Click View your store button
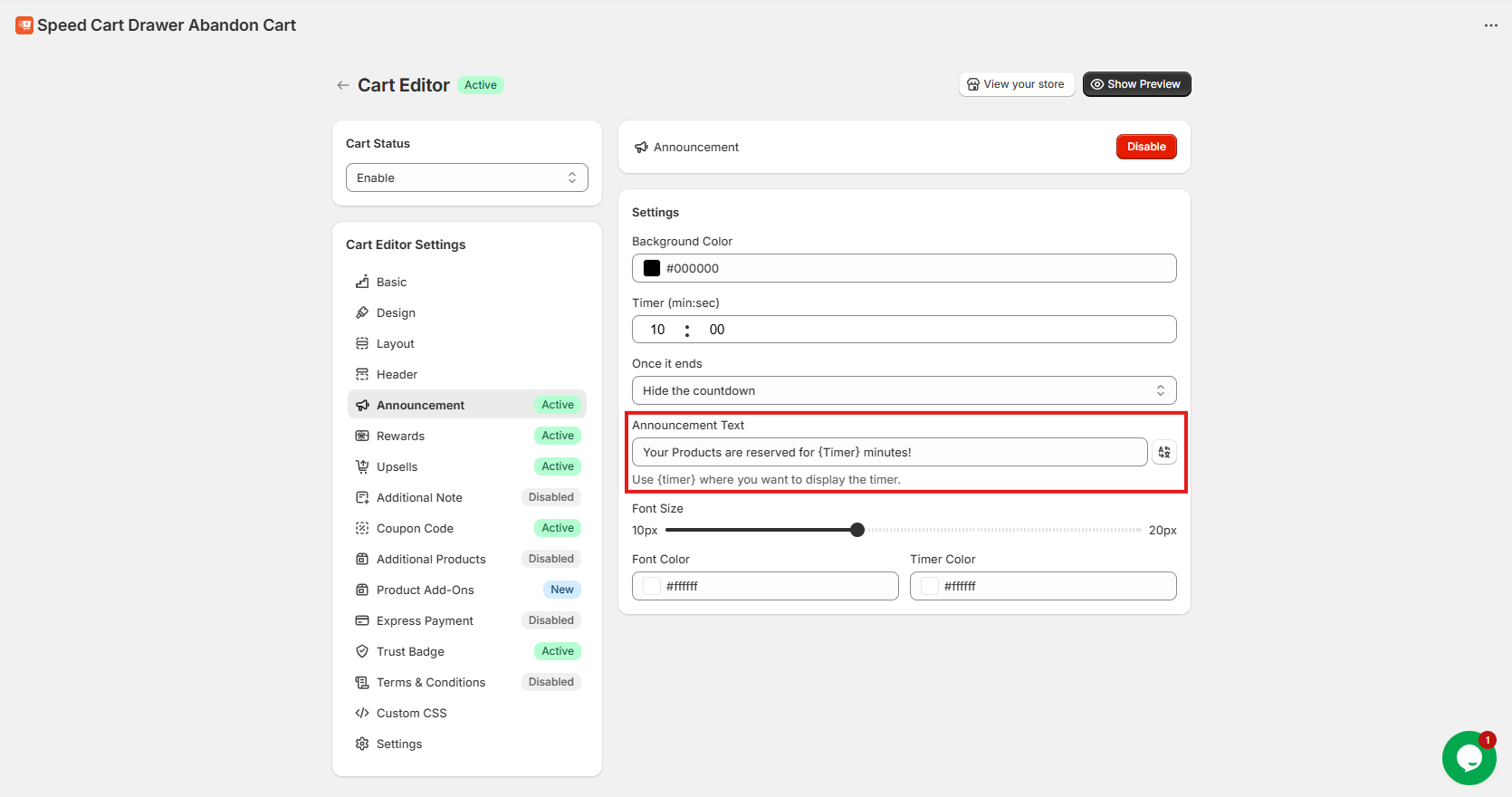This screenshot has height=797, width=1512. (x=1016, y=84)
